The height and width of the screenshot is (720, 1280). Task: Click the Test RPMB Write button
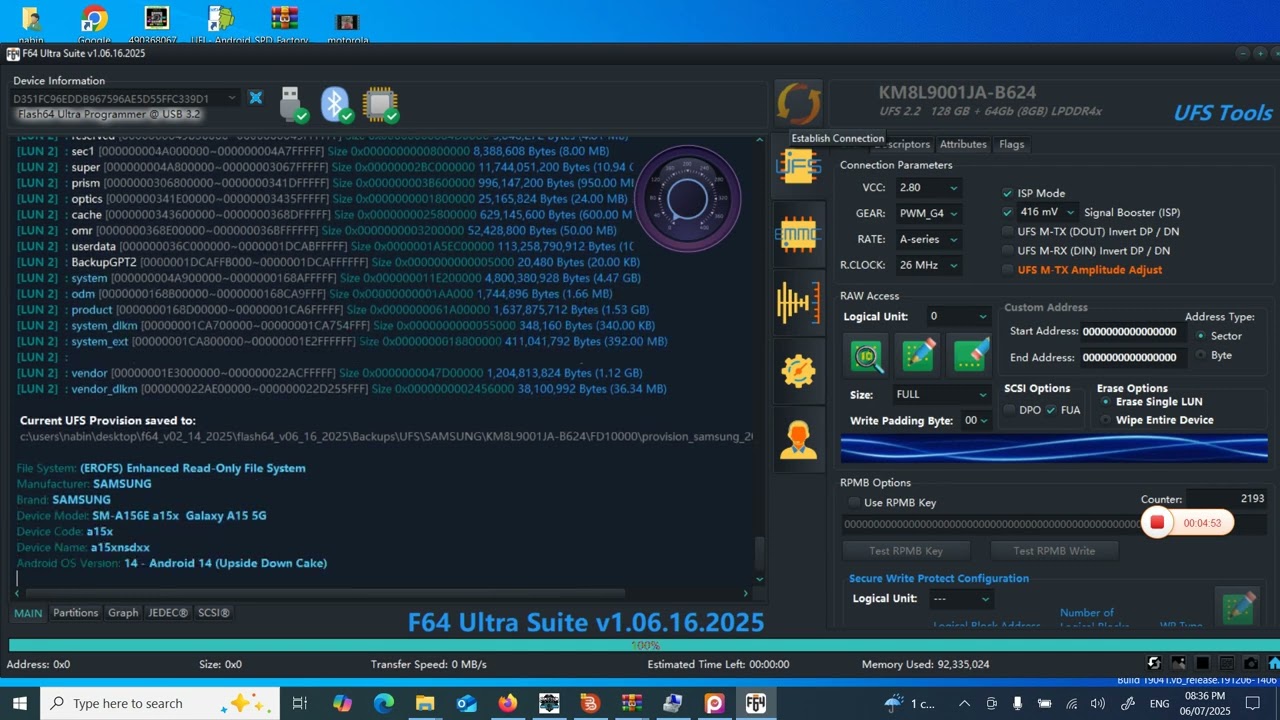(1054, 551)
